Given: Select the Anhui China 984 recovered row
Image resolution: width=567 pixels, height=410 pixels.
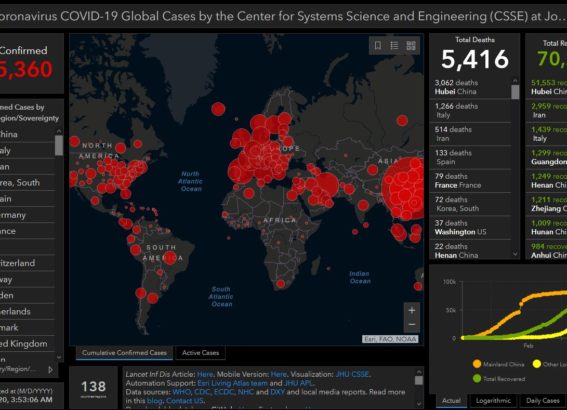Looking at the screenshot, I should click(546, 250).
